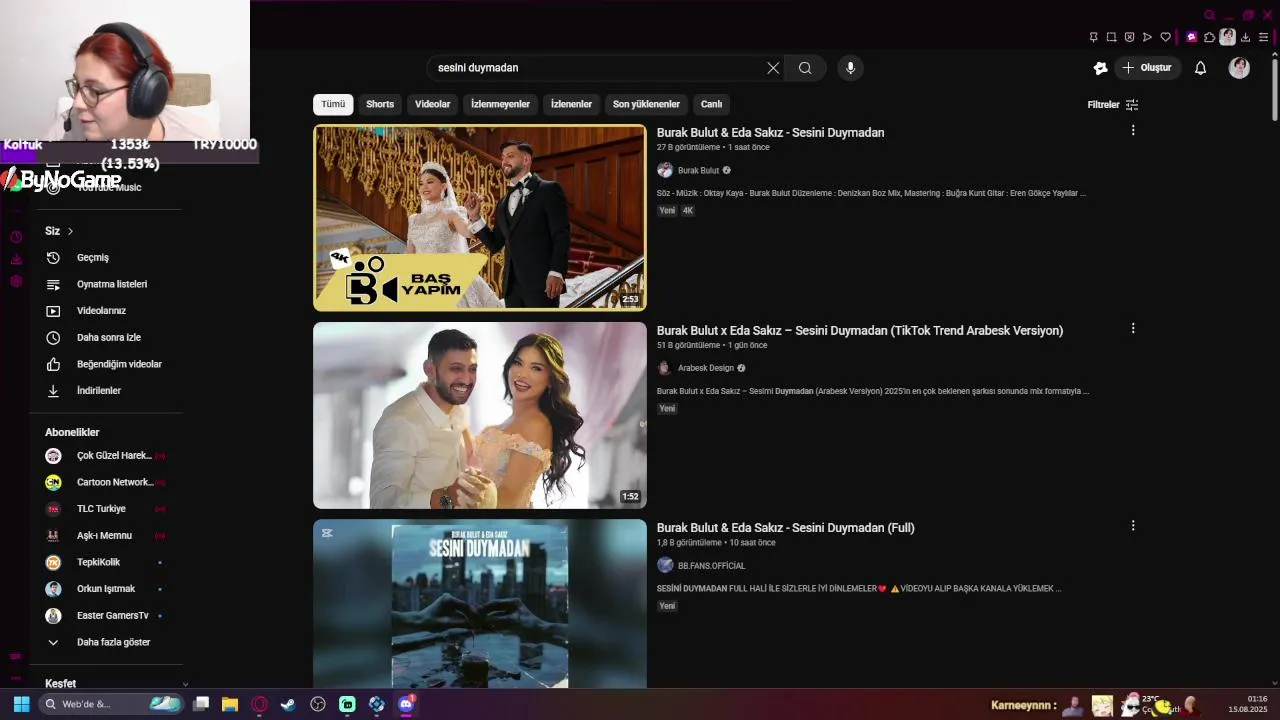Open the Burak Bulut wedding video thumbnail
This screenshot has height=720, width=1280.
click(x=480, y=217)
